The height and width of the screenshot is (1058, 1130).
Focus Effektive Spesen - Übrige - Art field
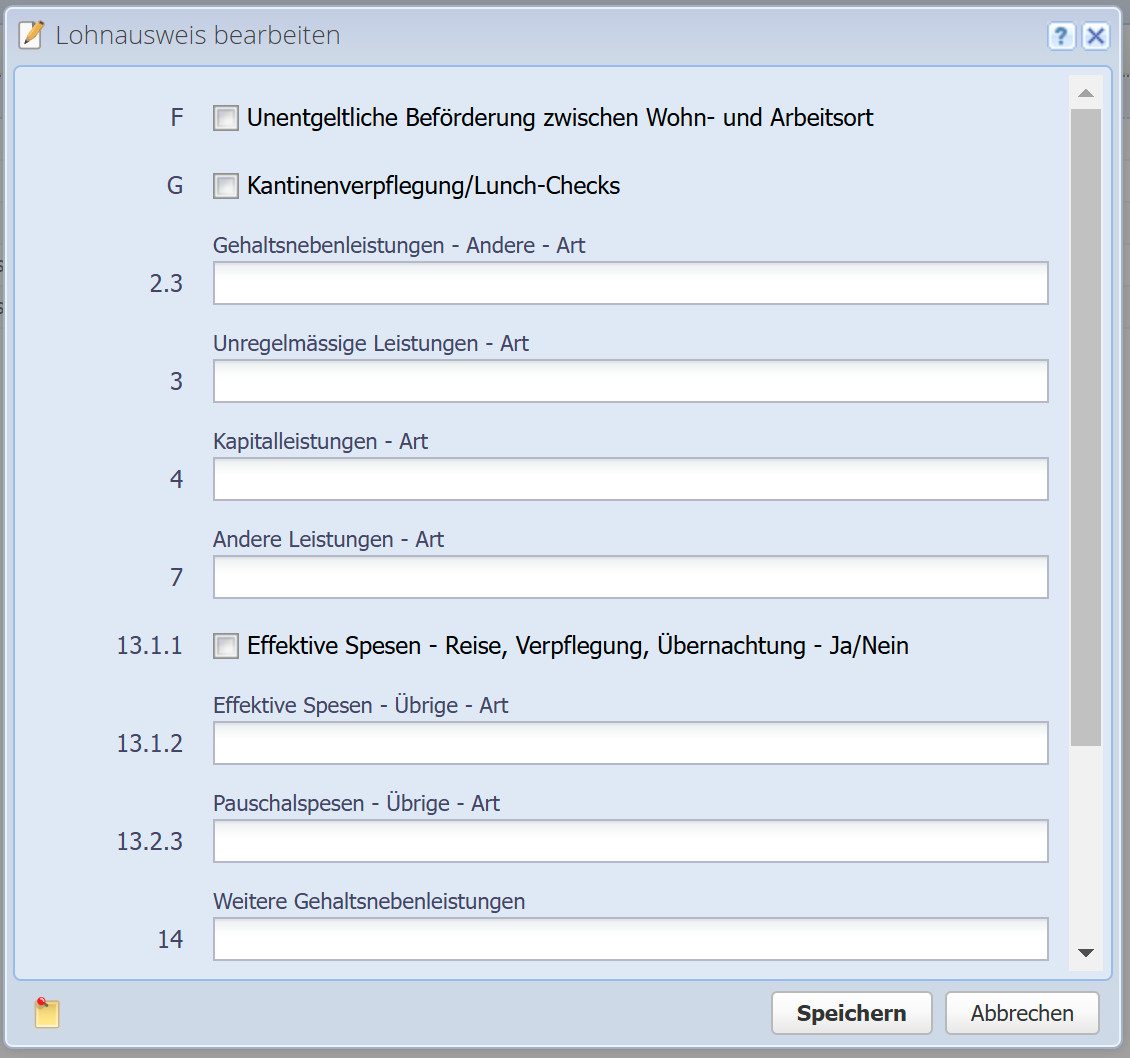click(630, 744)
